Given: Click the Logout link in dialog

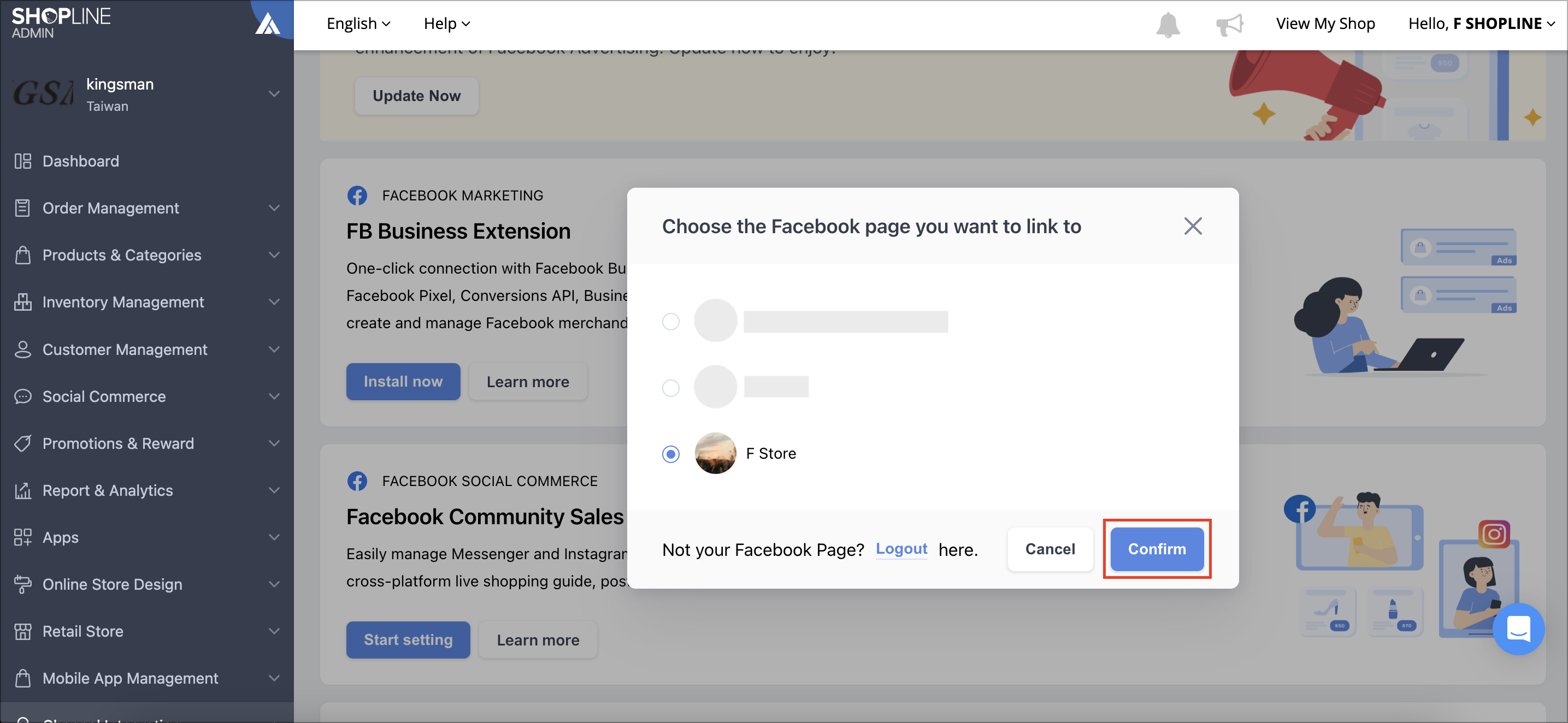Looking at the screenshot, I should (x=901, y=549).
